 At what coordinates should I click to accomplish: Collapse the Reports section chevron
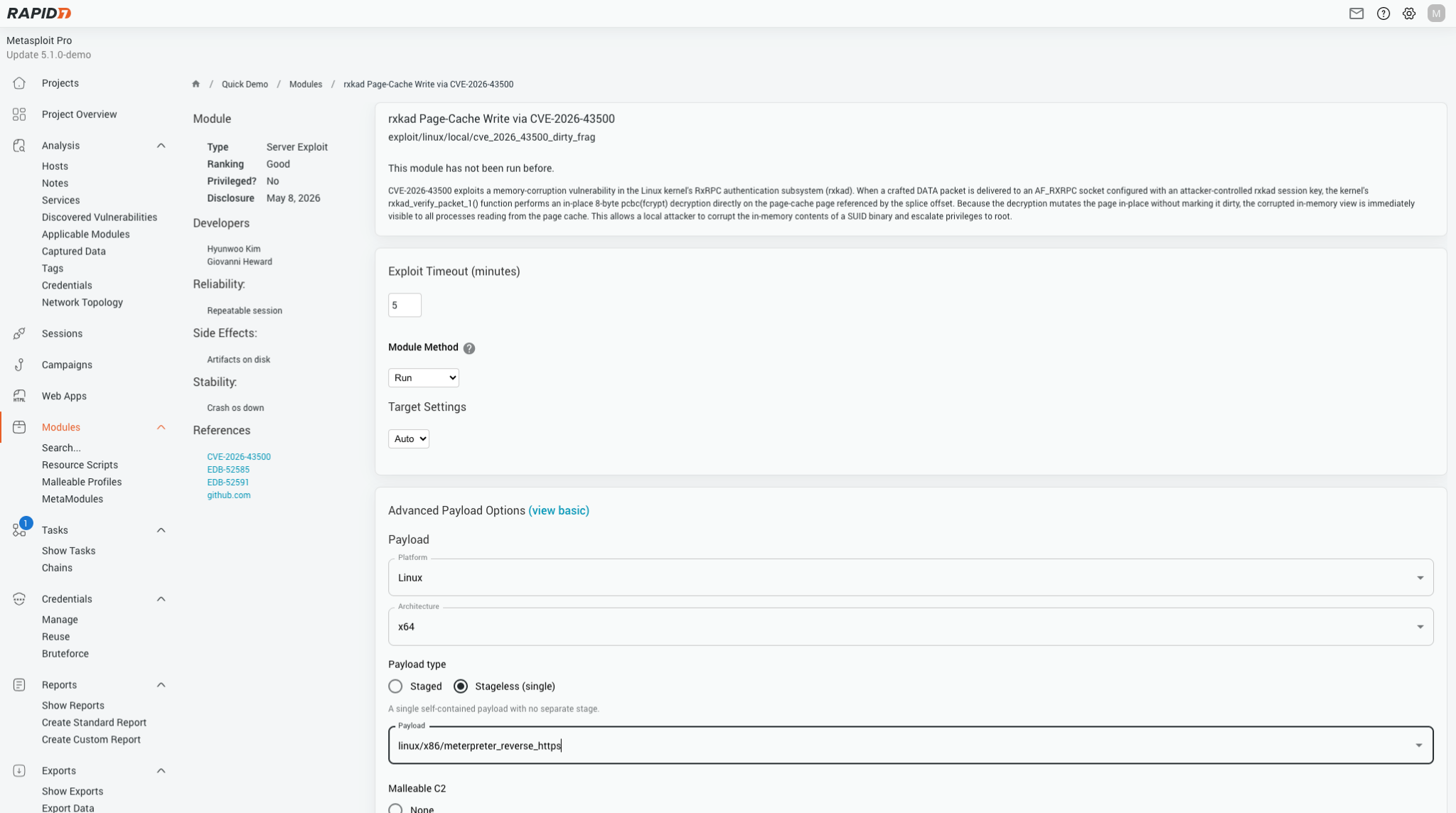pyautogui.click(x=161, y=685)
